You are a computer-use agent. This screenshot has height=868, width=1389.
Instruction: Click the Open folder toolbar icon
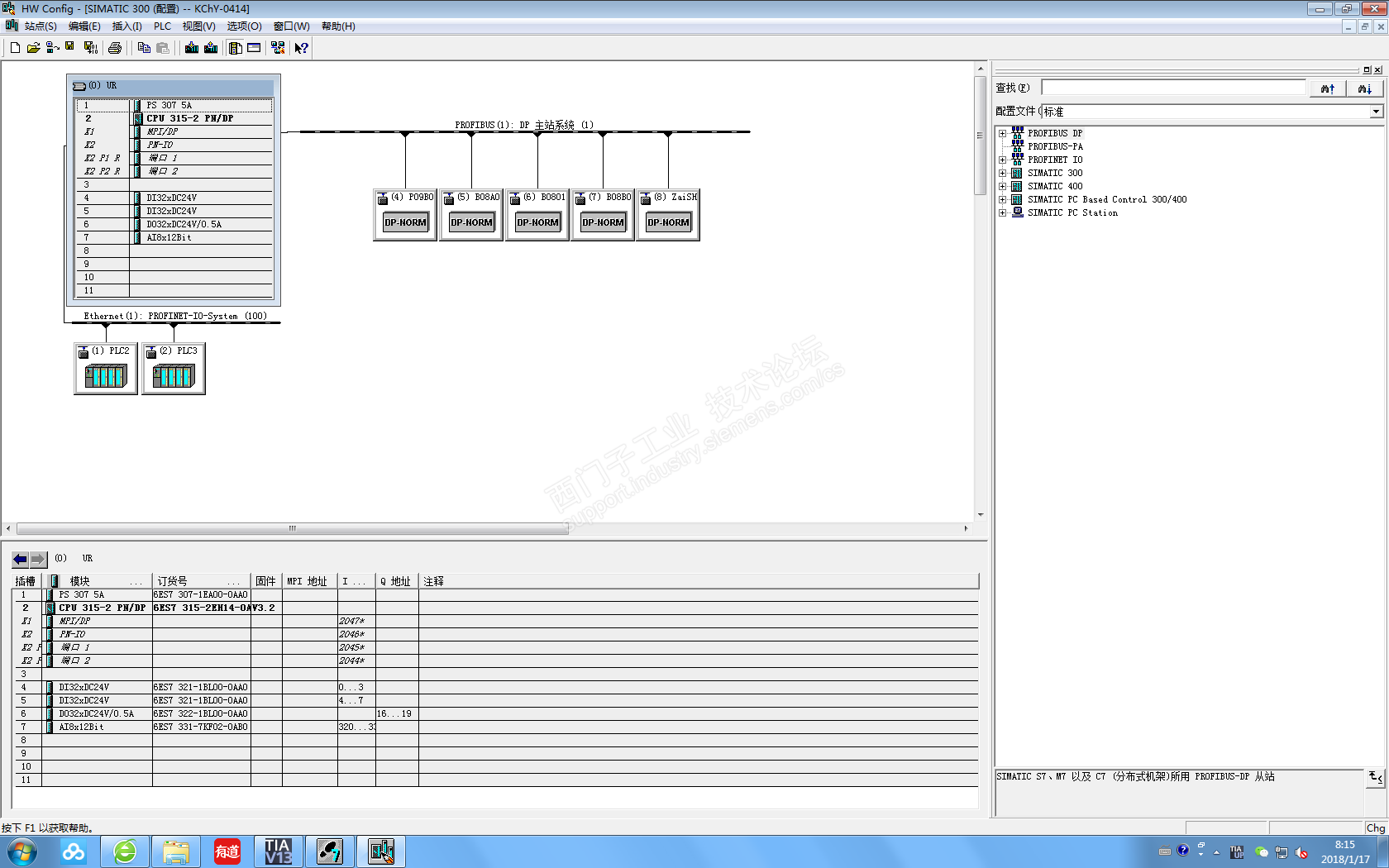[33, 48]
